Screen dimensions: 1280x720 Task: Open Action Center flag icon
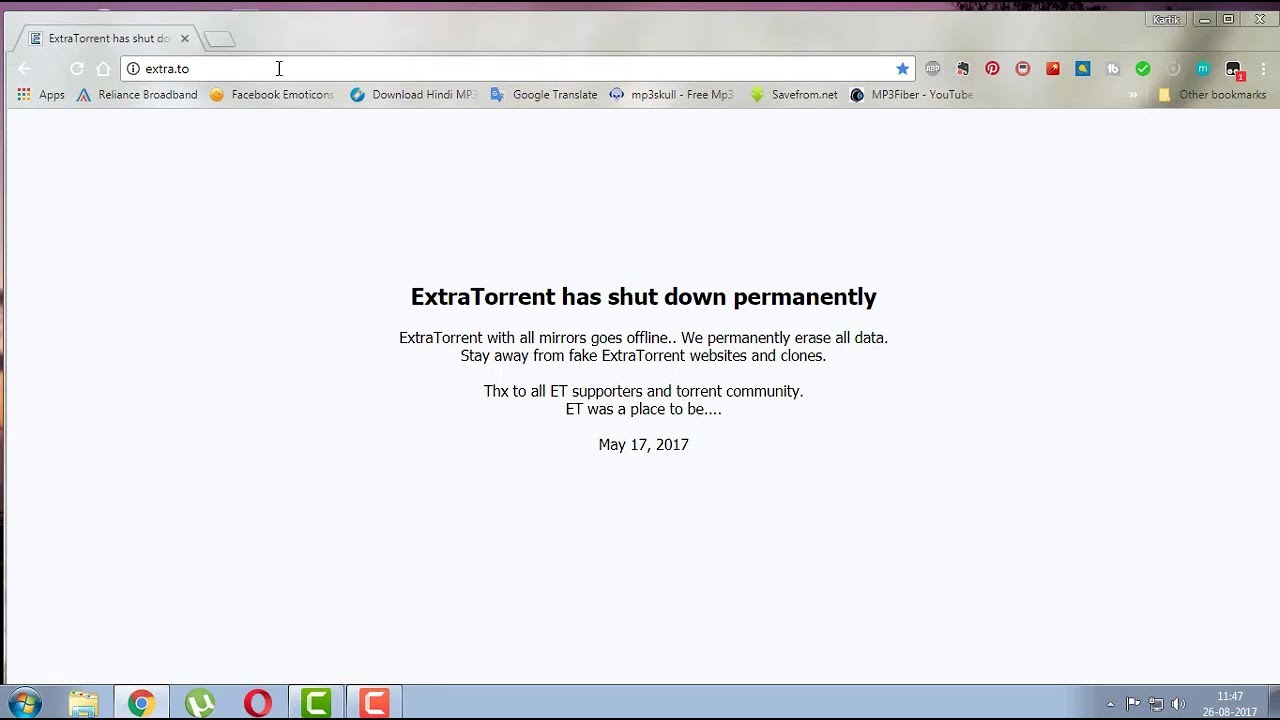tap(1133, 704)
